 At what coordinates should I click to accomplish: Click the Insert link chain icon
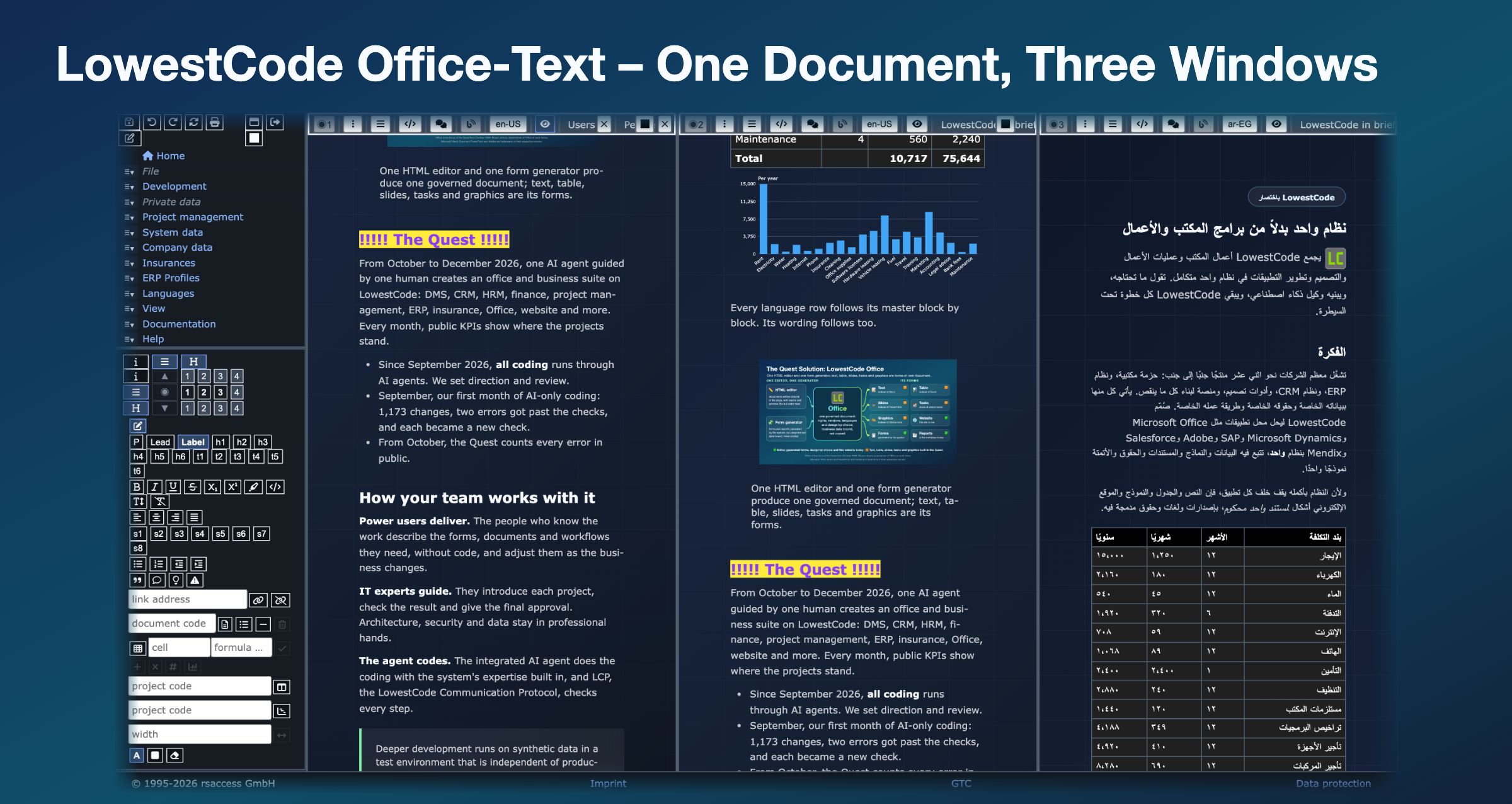click(x=258, y=600)
